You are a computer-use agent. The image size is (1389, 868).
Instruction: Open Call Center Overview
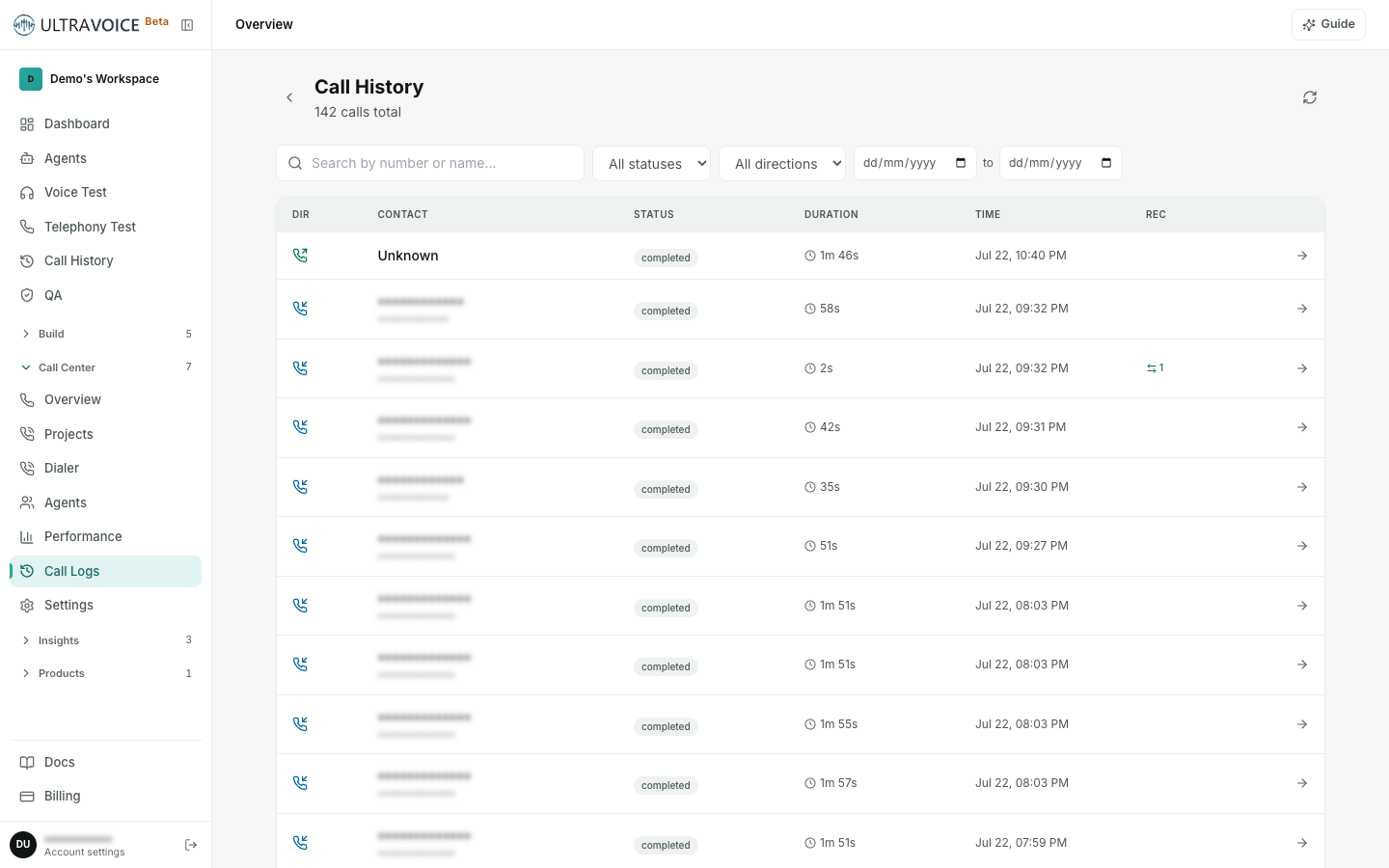pyautogui.click(x=105, y=399)
